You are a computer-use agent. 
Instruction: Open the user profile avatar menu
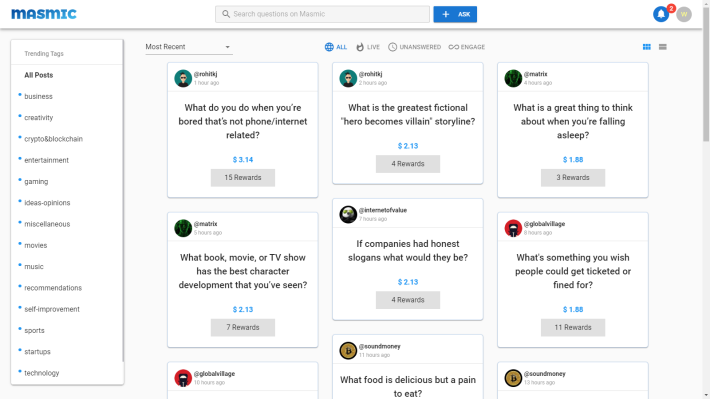(x=684, y=14)
